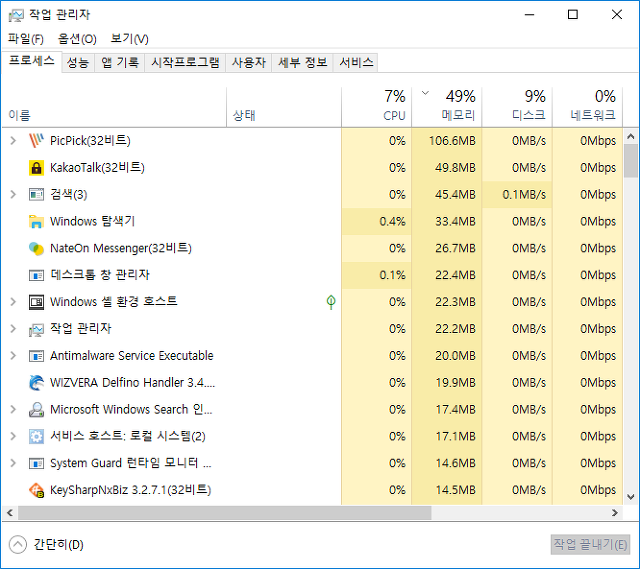Image resolution: width=640 pixels, height=569 pixels.
Task: Click the WIZVERA Delfino Handler icon
Action: click(36, 383)
